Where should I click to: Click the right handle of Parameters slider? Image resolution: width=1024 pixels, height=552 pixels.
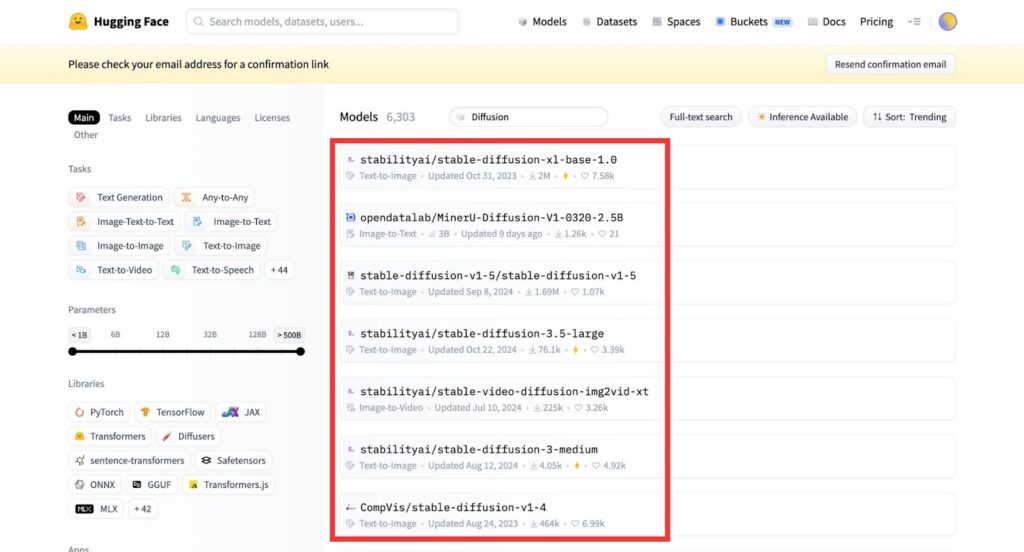pyautogui.click(x=300, y=351)
